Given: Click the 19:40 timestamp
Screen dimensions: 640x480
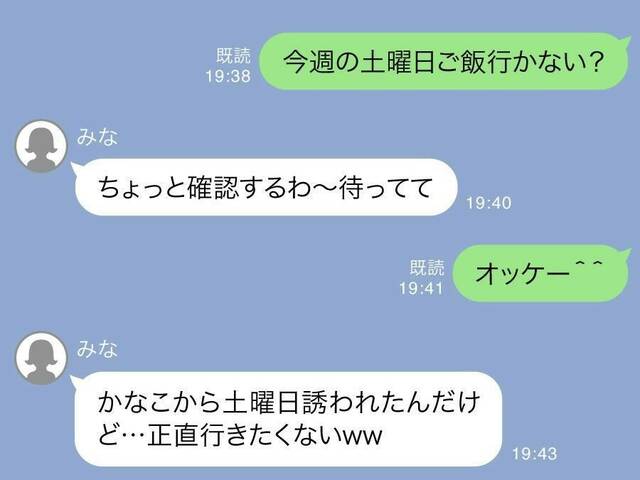Looking at the screenshot, I should 489,203.
